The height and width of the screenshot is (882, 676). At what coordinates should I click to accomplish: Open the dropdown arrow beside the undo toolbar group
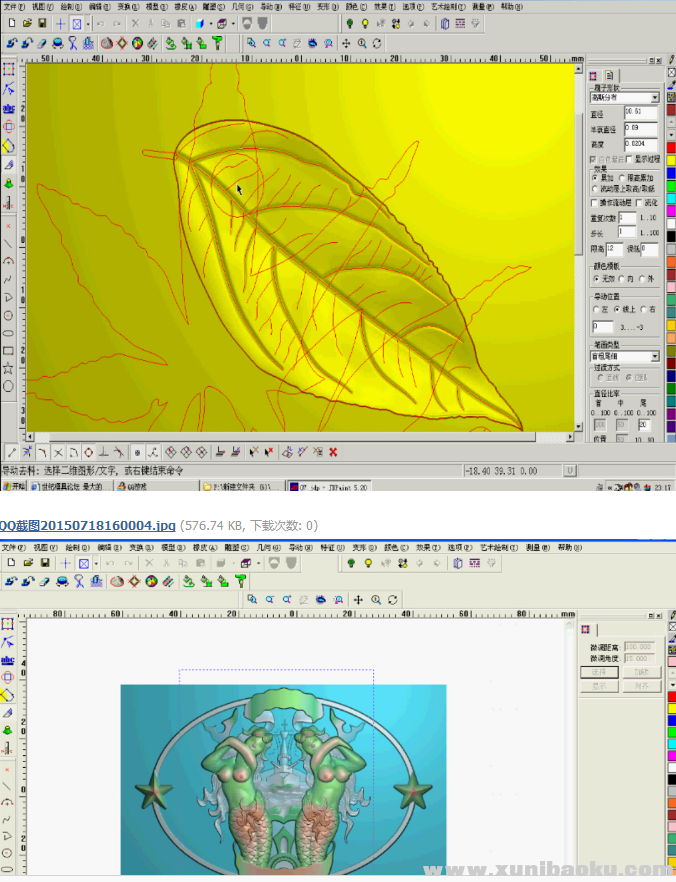pos(88,23)
